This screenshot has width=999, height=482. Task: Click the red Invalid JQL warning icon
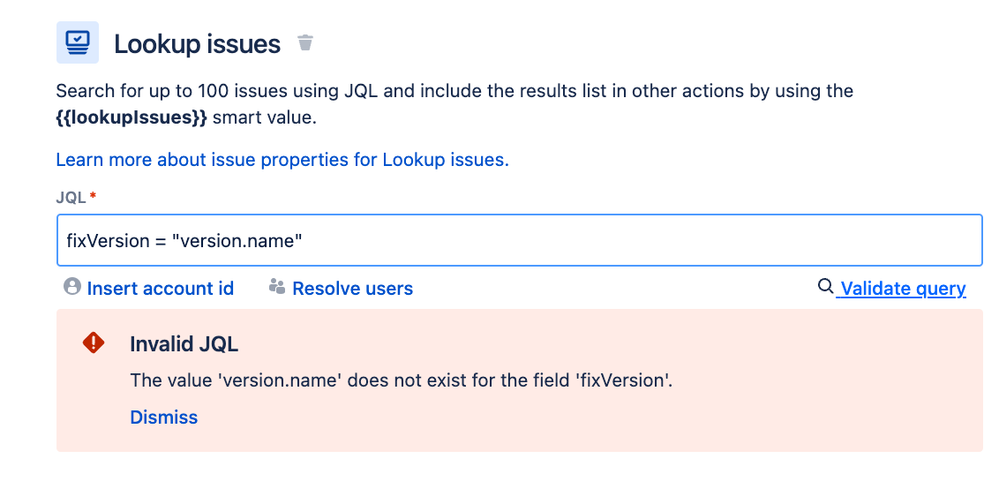point(93,343)
